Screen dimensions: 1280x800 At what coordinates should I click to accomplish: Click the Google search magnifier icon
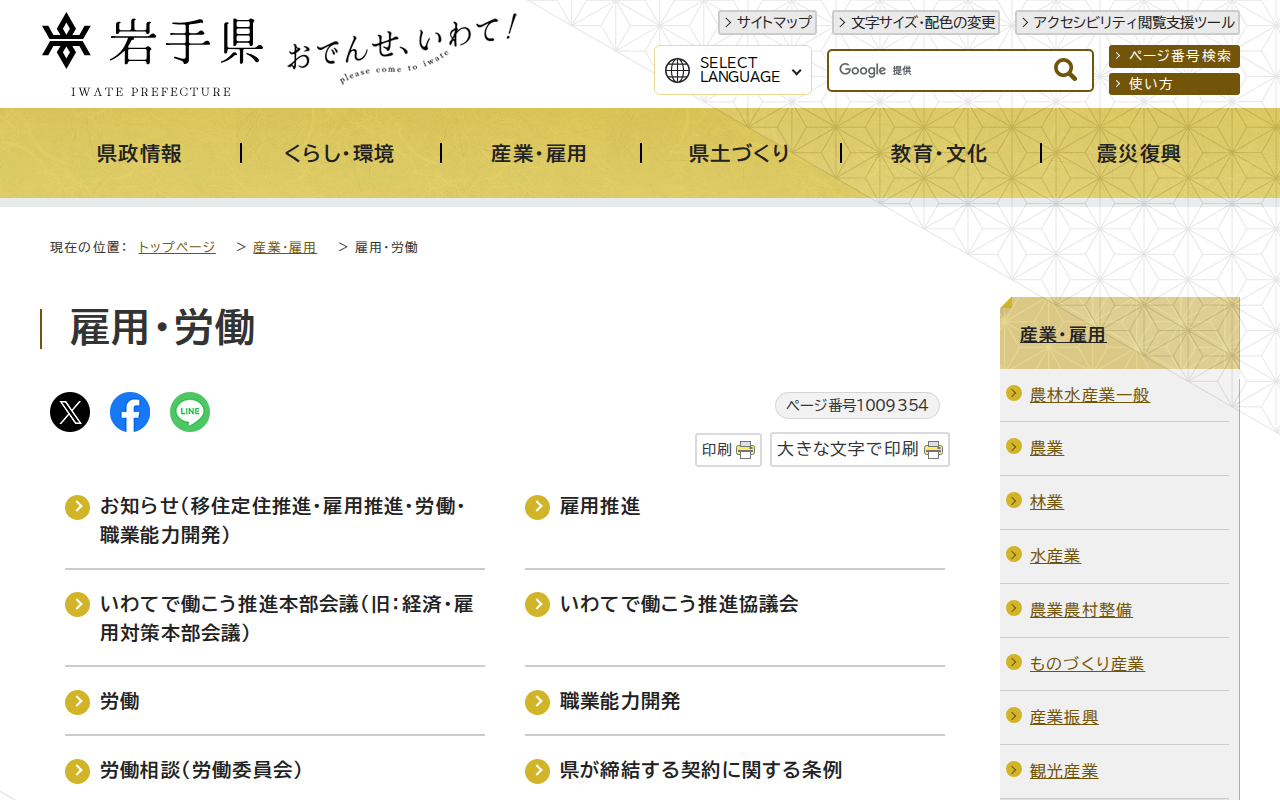pos(1063,70)
